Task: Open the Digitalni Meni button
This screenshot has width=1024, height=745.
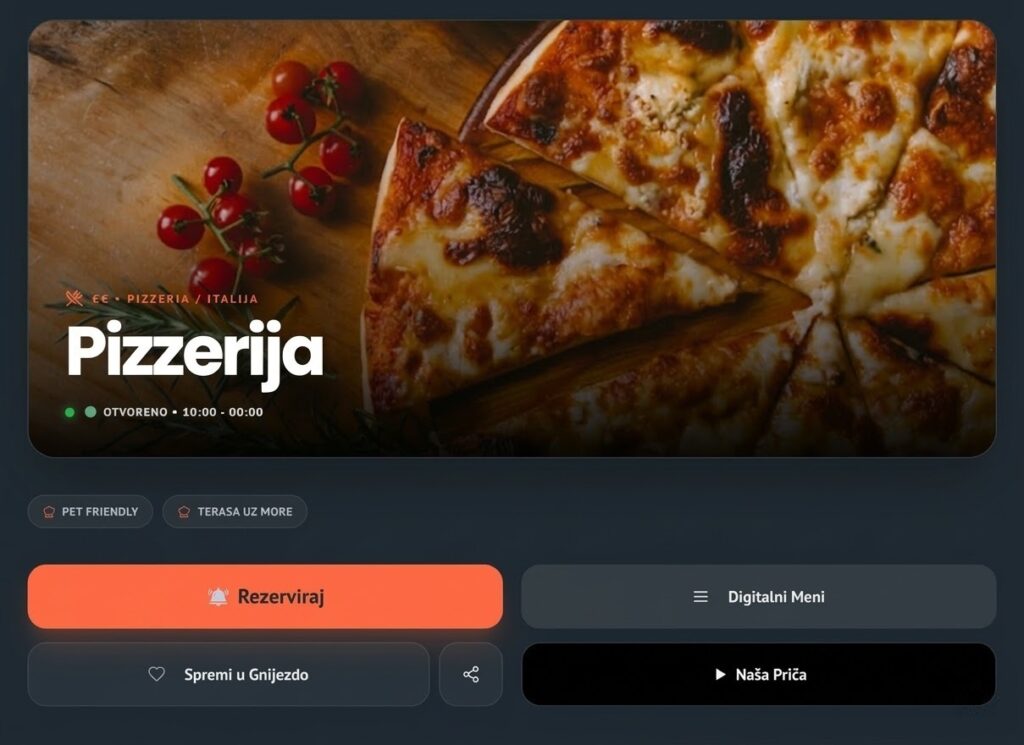Action: [759, 597]
